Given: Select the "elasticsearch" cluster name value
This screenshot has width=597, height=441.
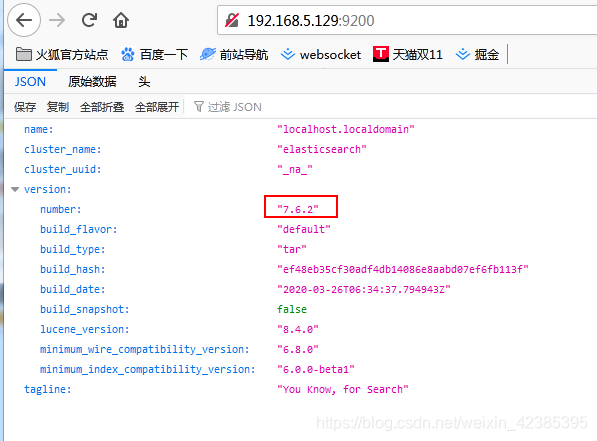Looking at the screenshot, I should click(322, 149).
